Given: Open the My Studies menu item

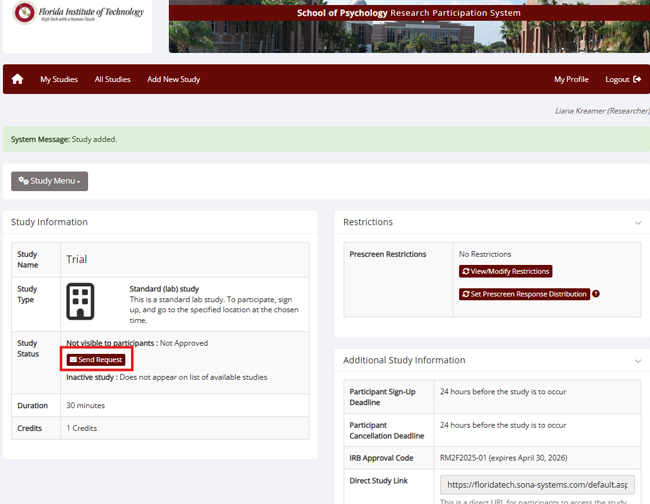Looking at the screenshot, I should 59,79.
